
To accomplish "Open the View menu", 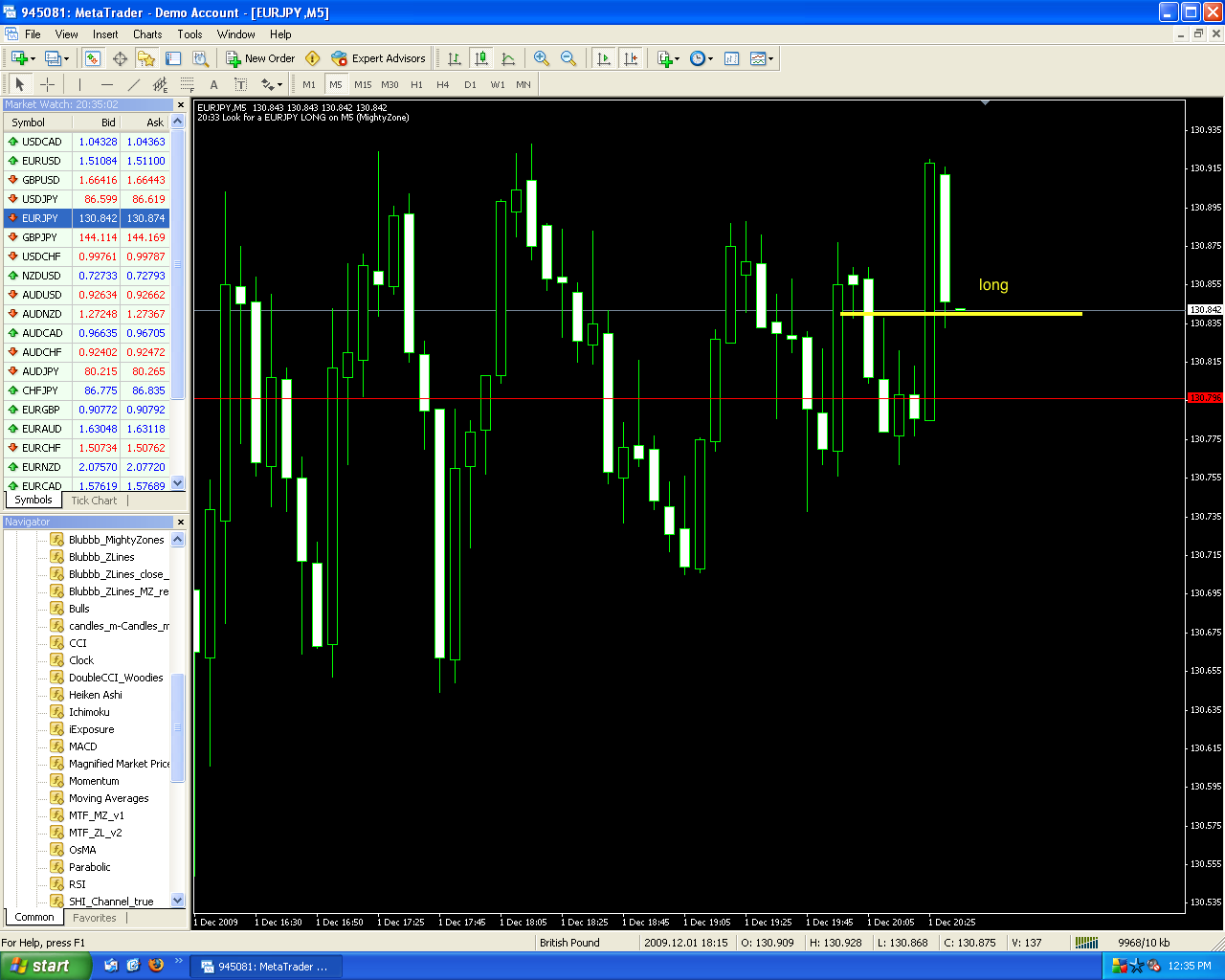I will coord(67,34).
